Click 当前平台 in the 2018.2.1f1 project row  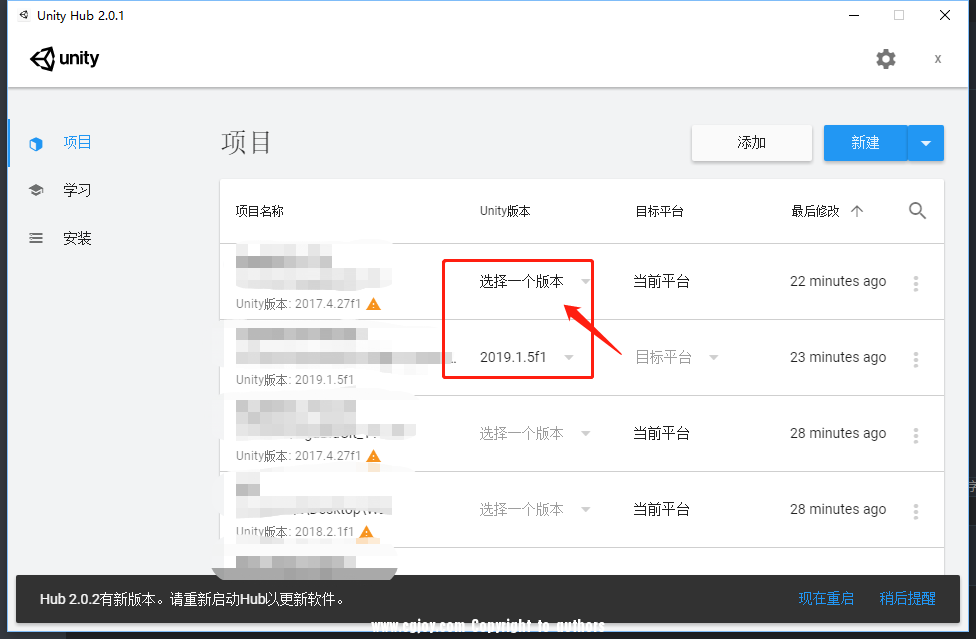(661, 509)
